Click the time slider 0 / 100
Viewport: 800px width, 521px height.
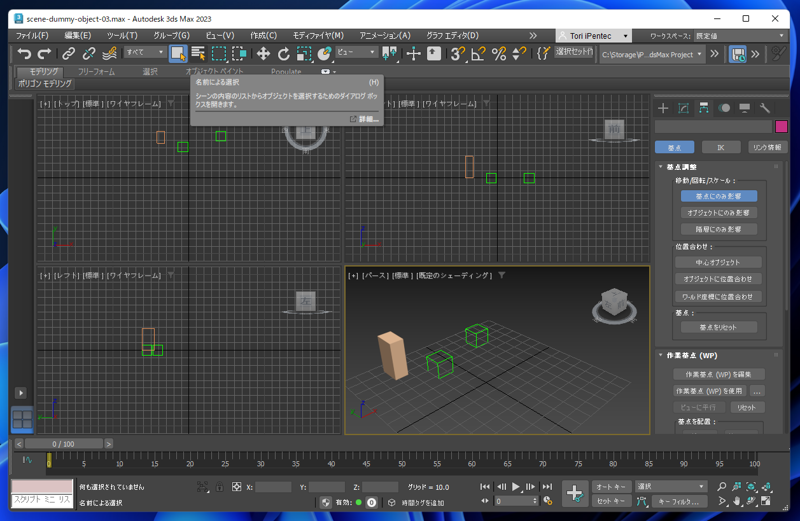pyautogui.click(x=64, y=444)
